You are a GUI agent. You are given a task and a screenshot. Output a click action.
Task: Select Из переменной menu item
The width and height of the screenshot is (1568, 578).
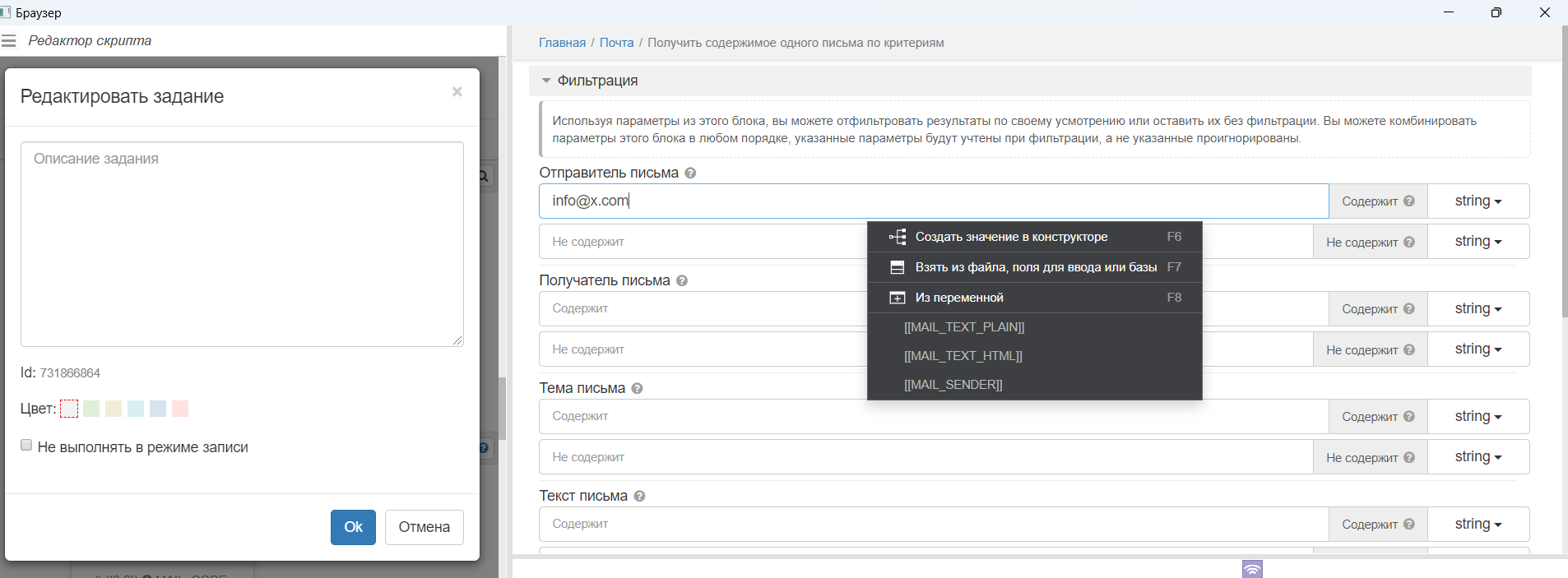point(959,298)
